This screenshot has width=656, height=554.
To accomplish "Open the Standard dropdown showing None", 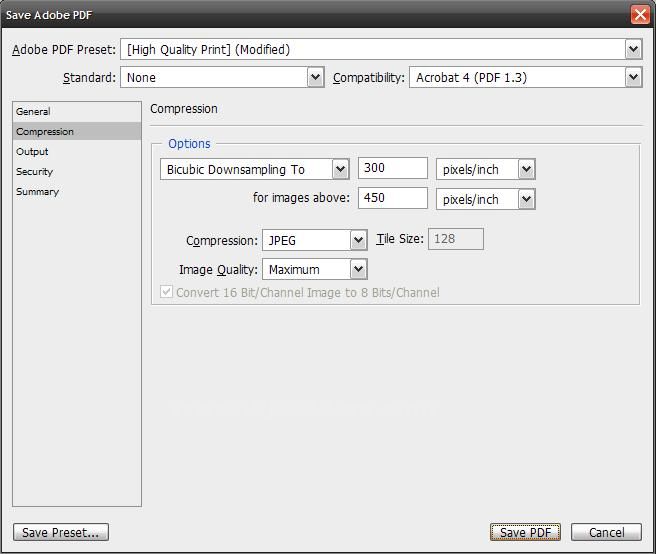I will click(x=222, y=77).
